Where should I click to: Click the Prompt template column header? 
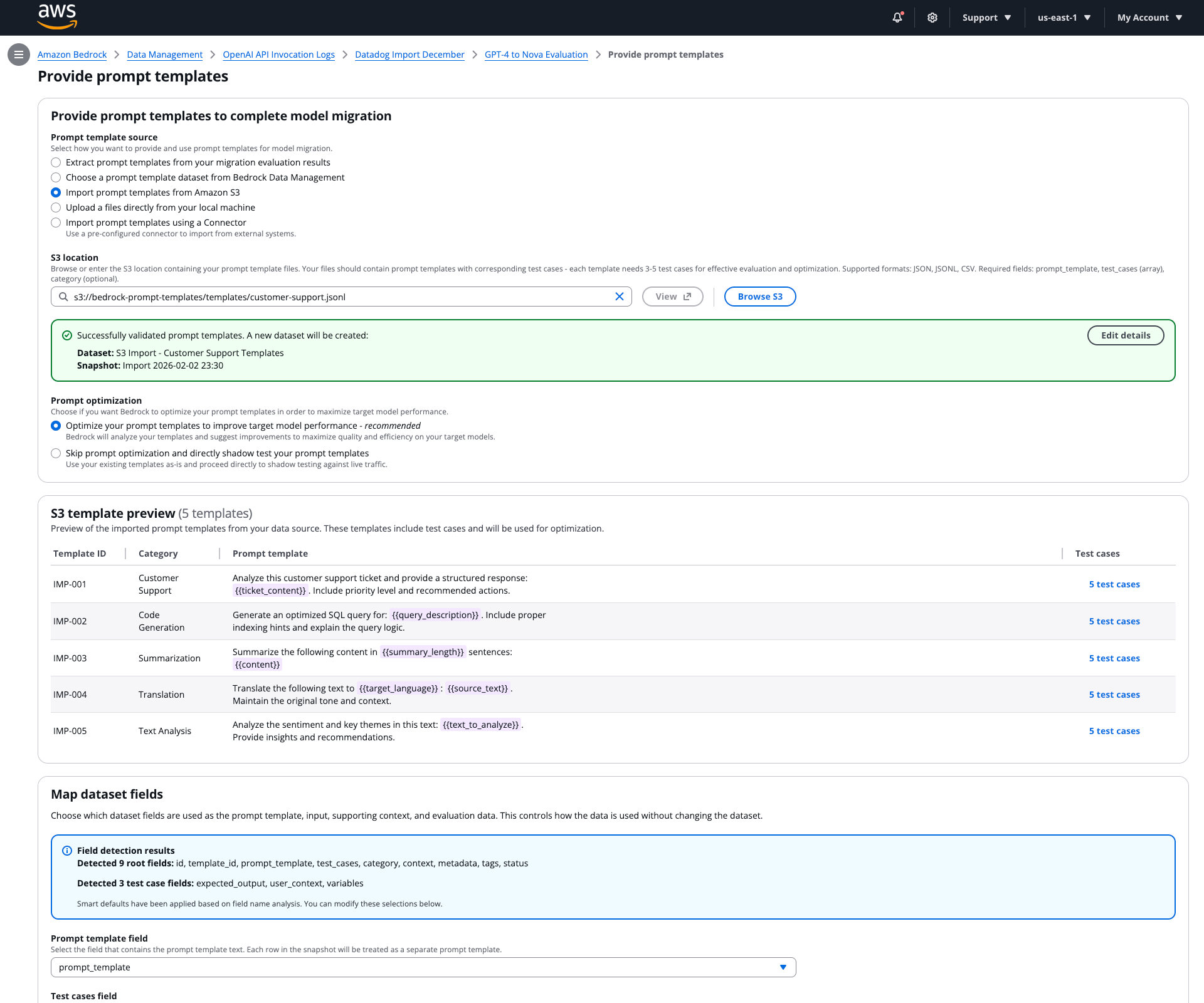tap(270, 554)
